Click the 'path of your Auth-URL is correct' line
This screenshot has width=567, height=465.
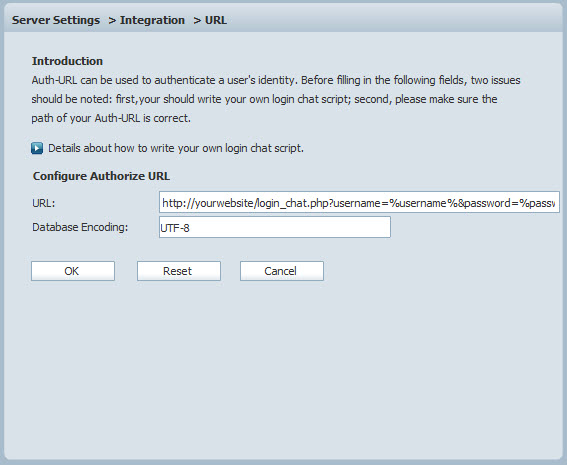111,118
